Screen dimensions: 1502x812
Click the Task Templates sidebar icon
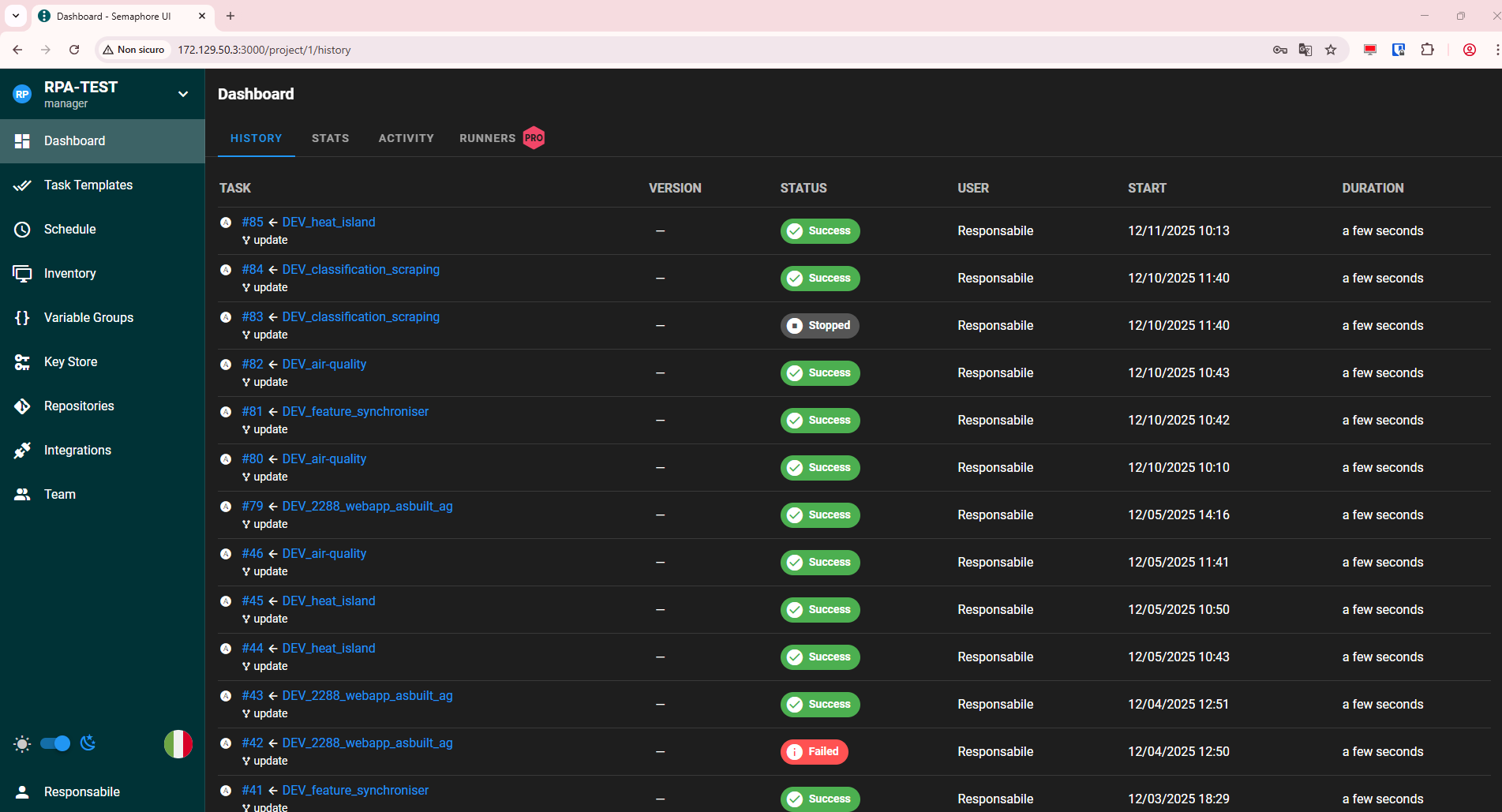tap(22, 185)
